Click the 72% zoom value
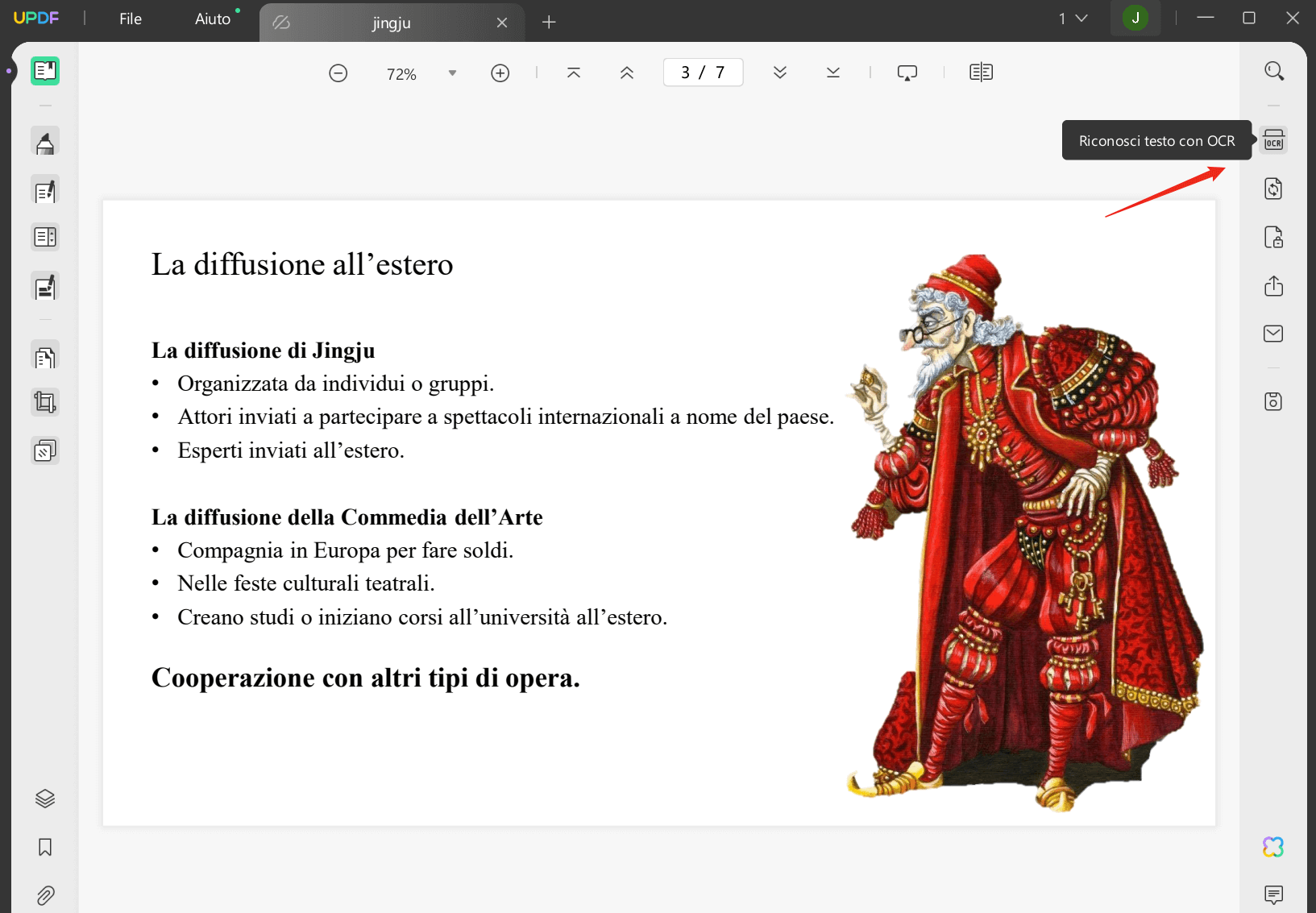The width and height of the screenshot is (1316, 913). click(x=401, y=74)
